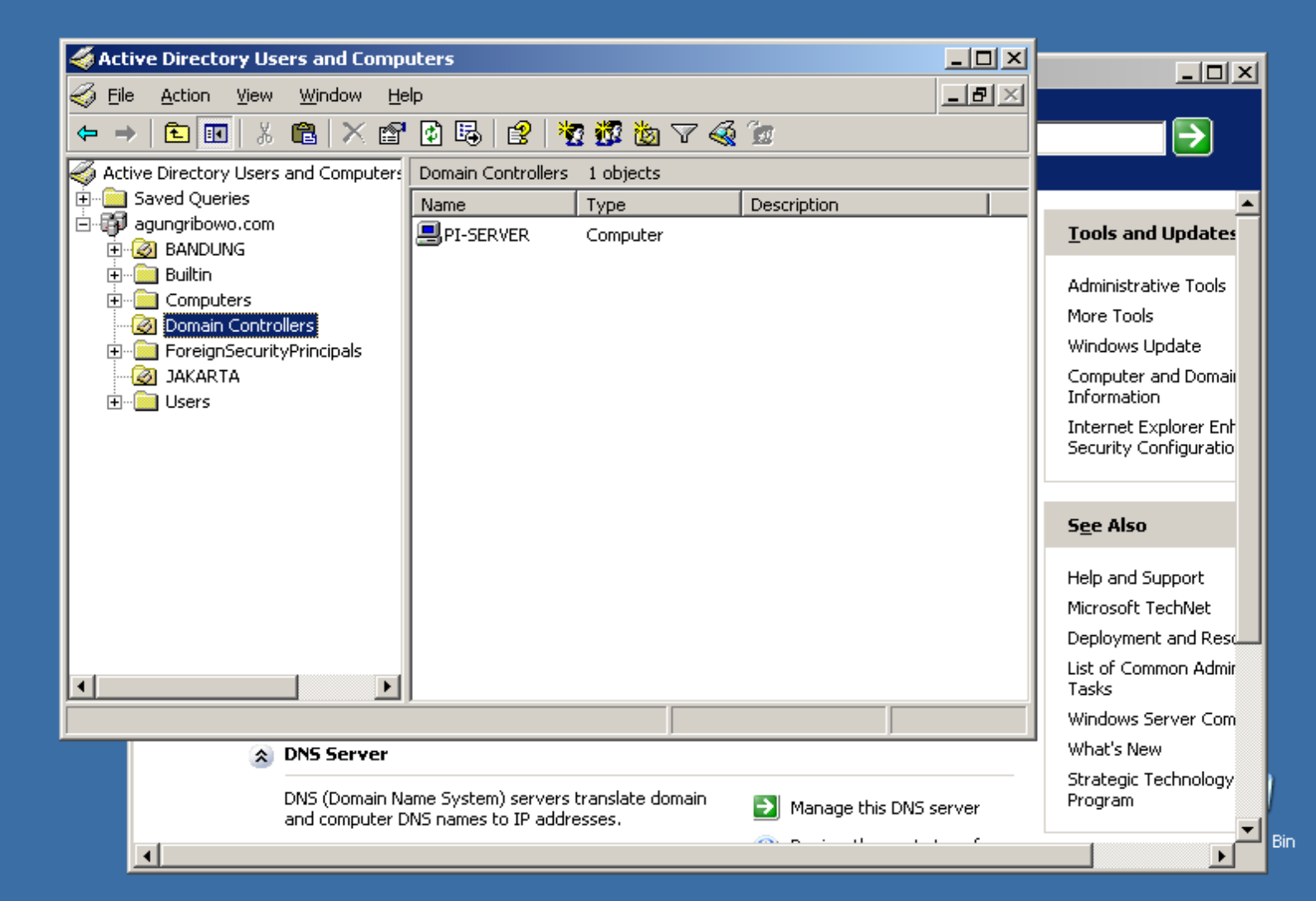This screenshot has height=901, width=1316.
Task: Click Manage this DNS server link
Action: coord(884,807)
